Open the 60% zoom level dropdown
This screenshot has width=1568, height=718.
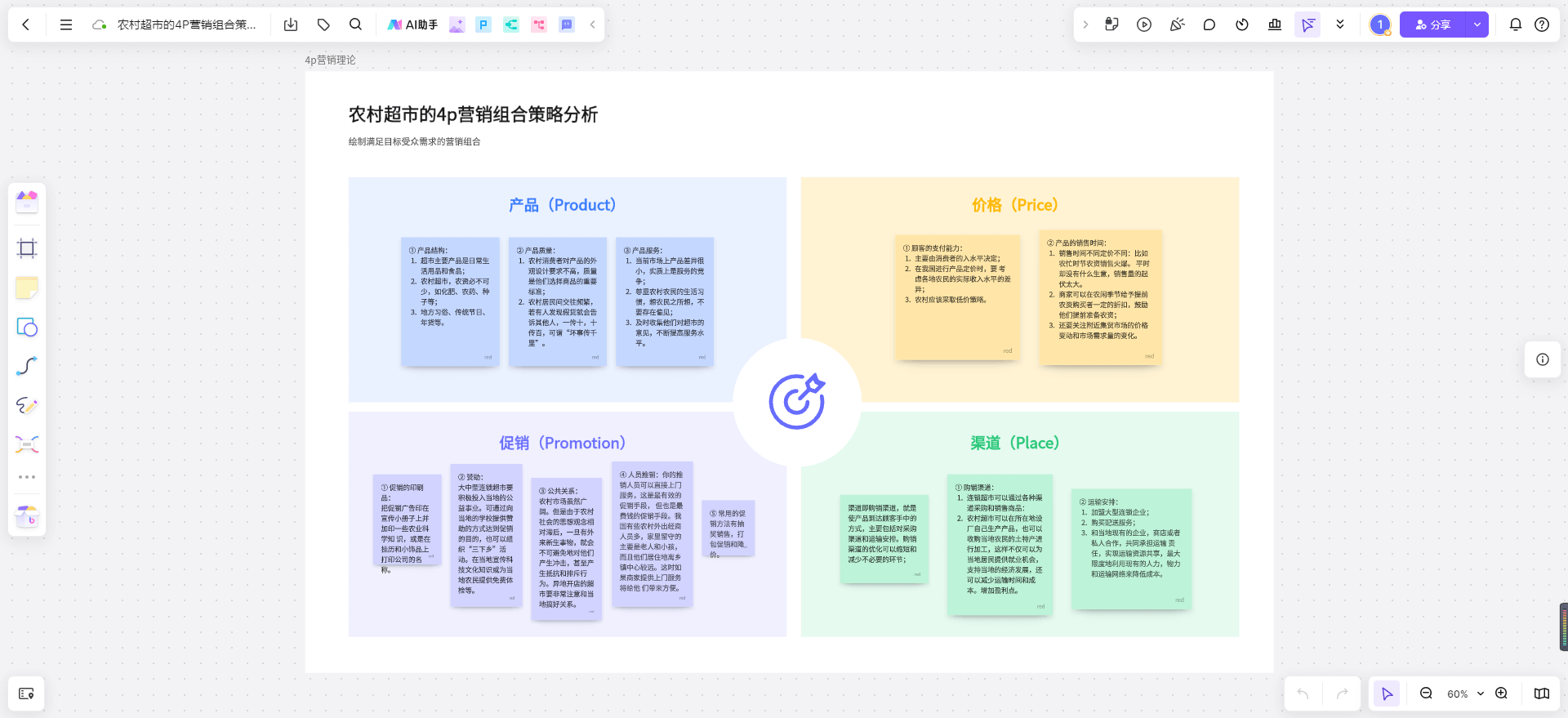pos(1465,693)
